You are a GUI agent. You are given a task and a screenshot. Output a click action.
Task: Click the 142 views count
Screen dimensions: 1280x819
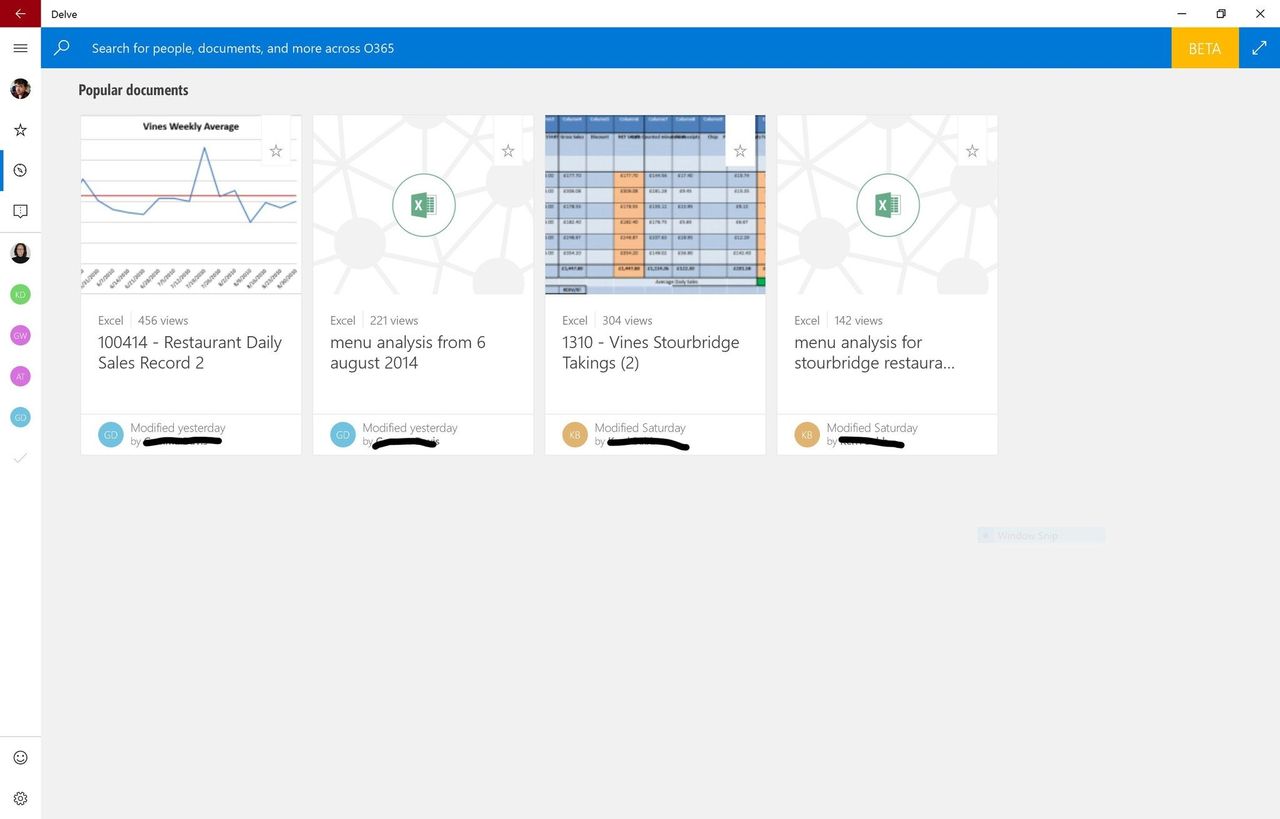[x=858, y=321]
